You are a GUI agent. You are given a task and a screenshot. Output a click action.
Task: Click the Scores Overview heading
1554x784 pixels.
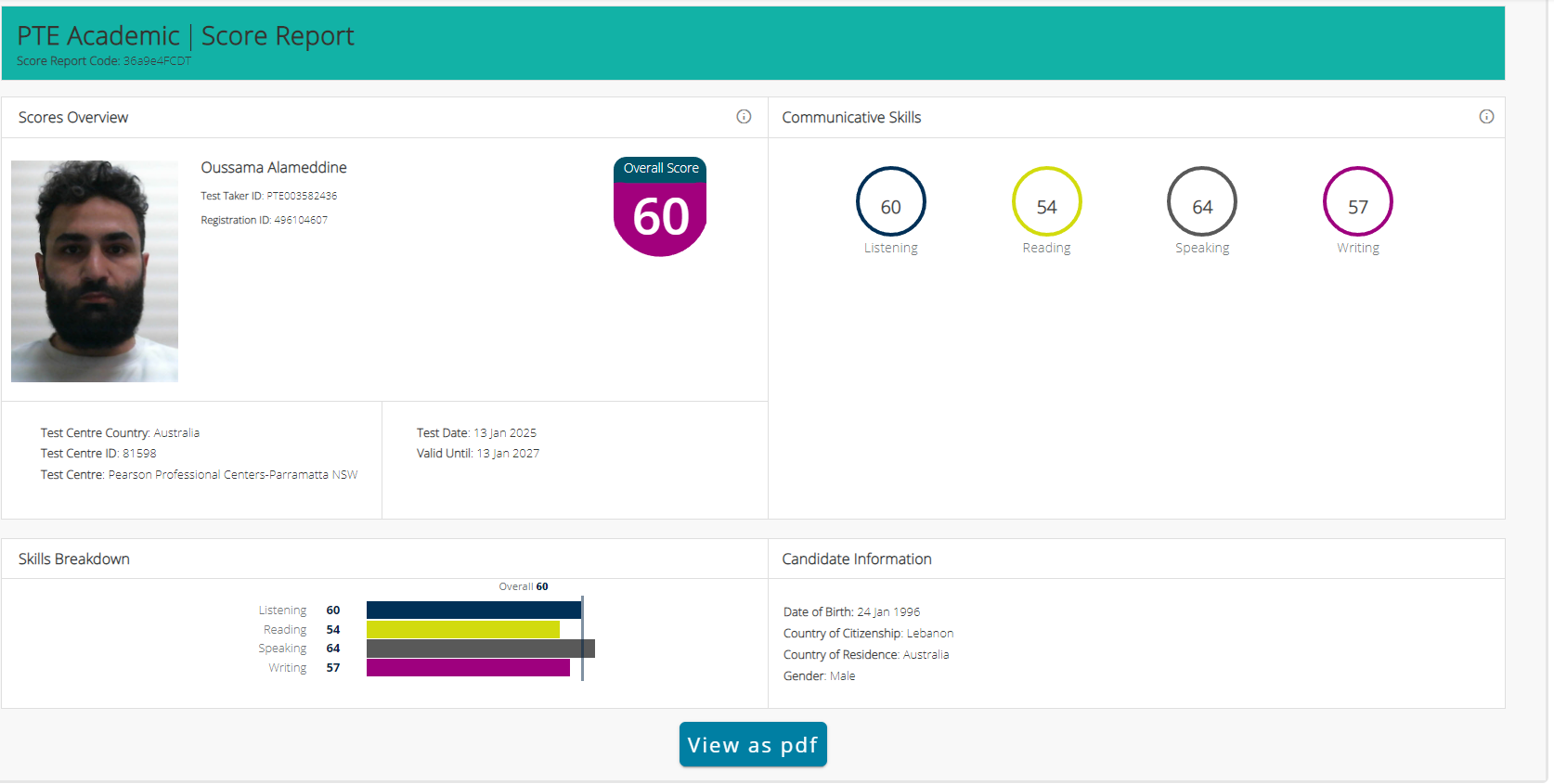coord(73,118)
